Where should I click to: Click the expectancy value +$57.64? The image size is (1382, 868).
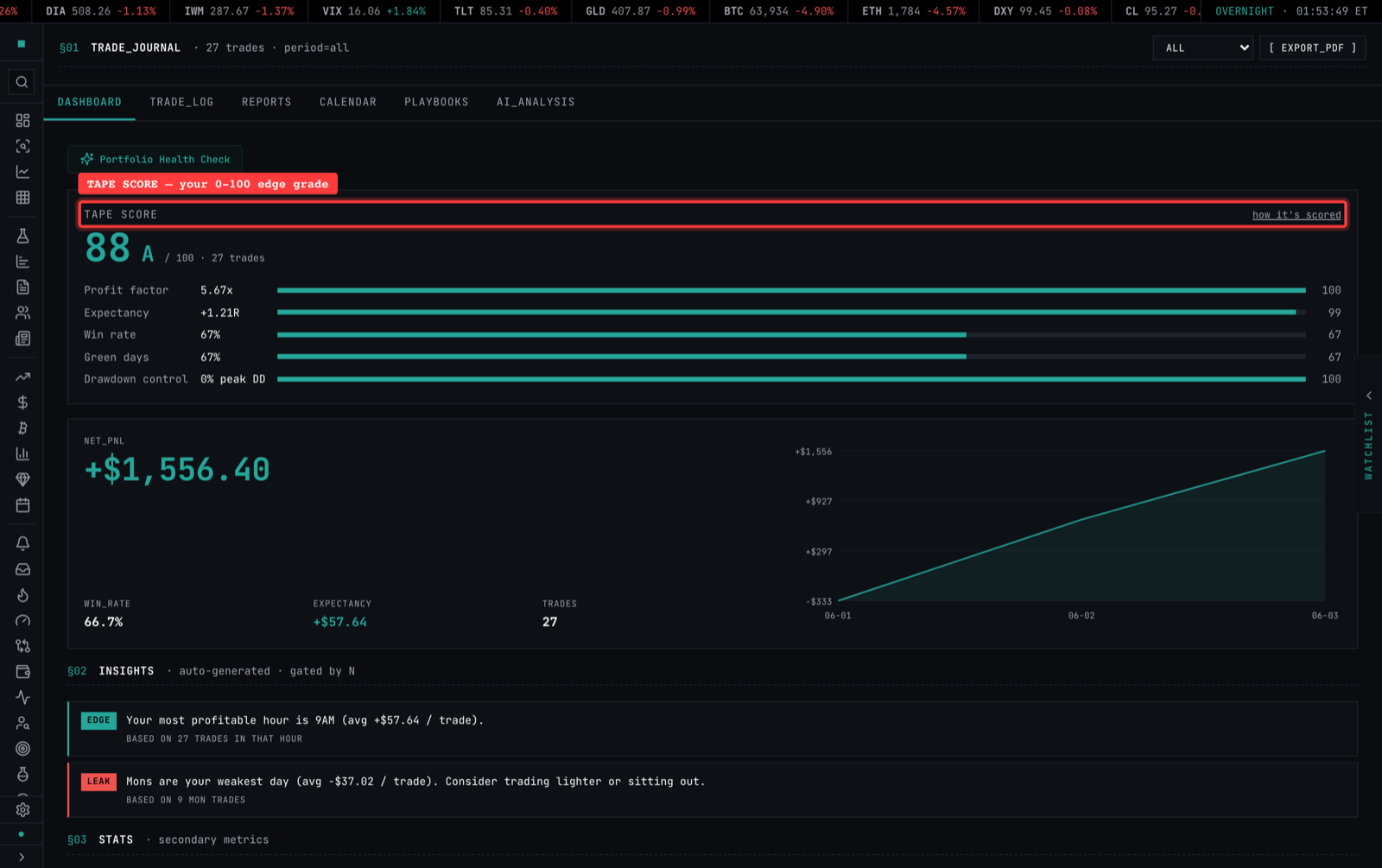coord(340,622)
